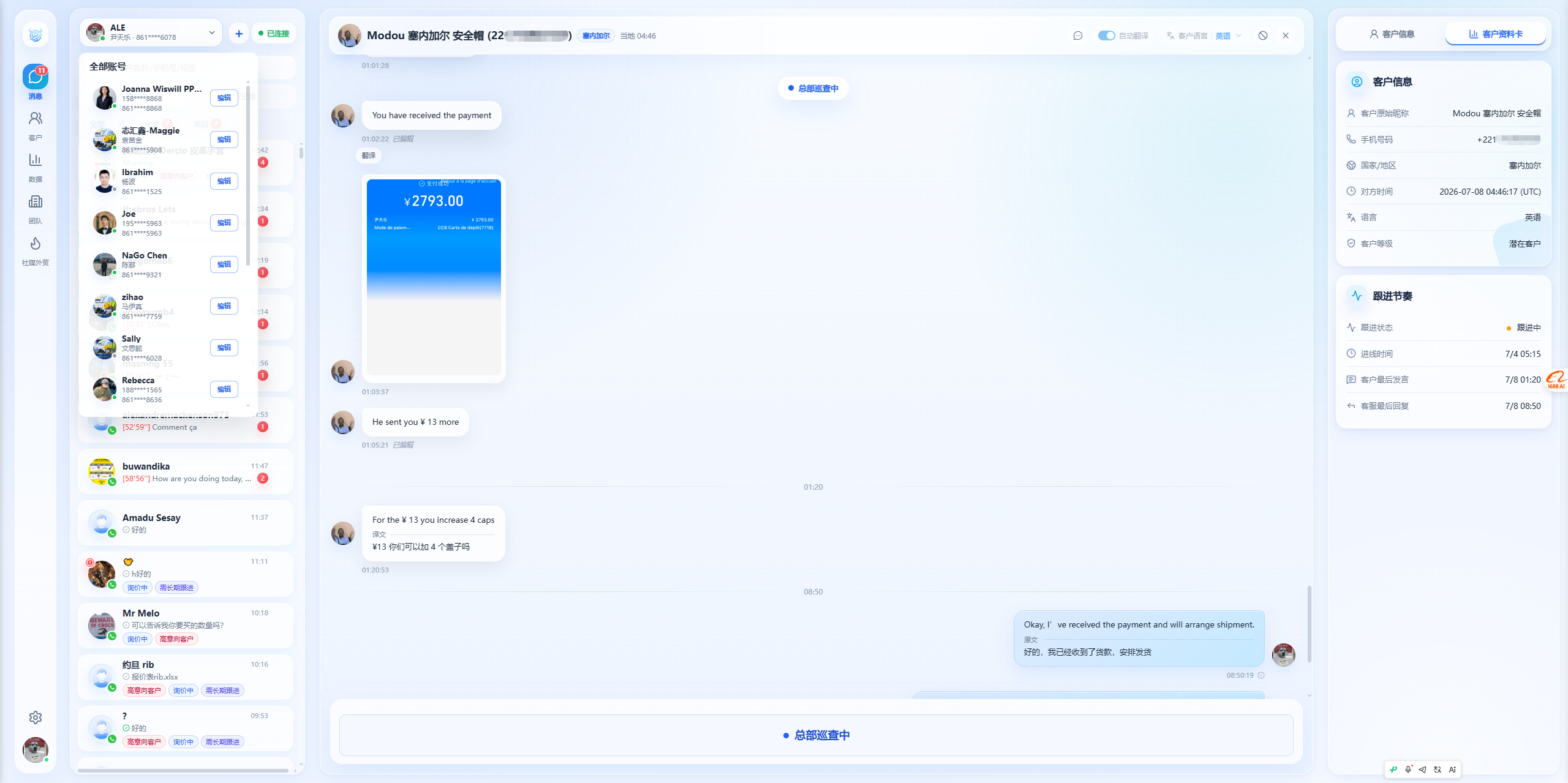Edit the NaGo Chen account
The height and width of the screenshot is (783, 1568).
224,264
